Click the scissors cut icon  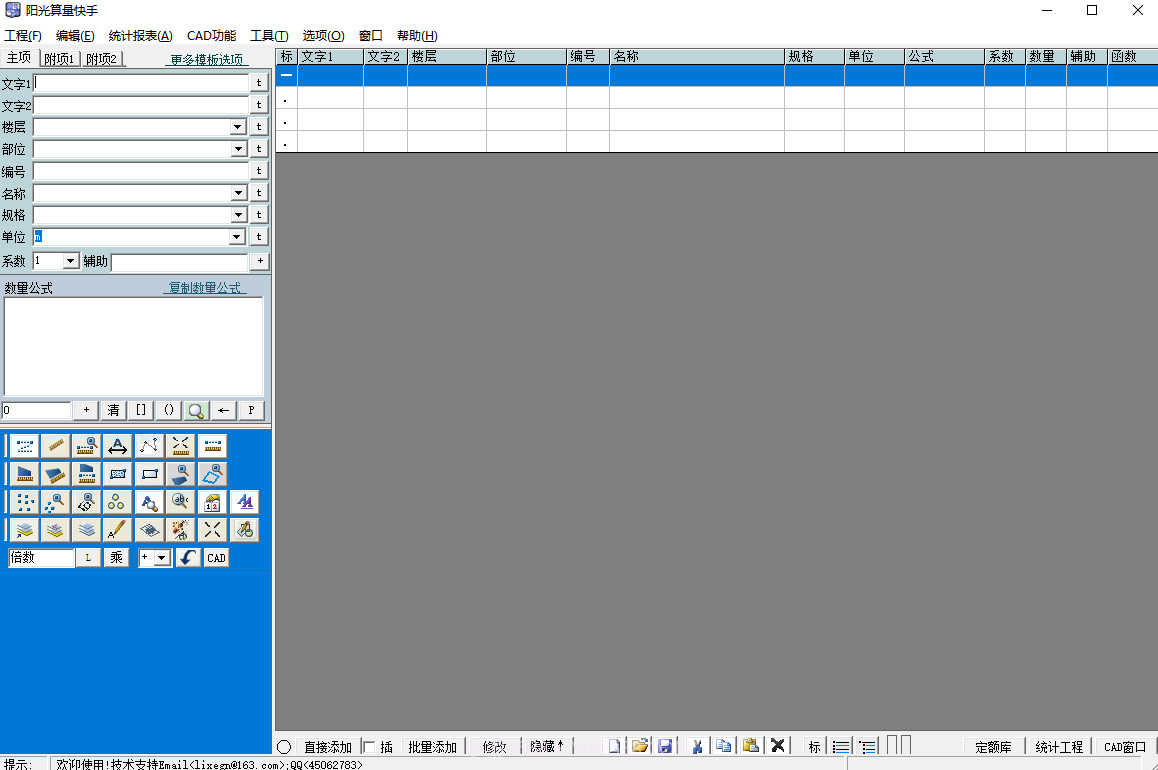tap(697, 746)
